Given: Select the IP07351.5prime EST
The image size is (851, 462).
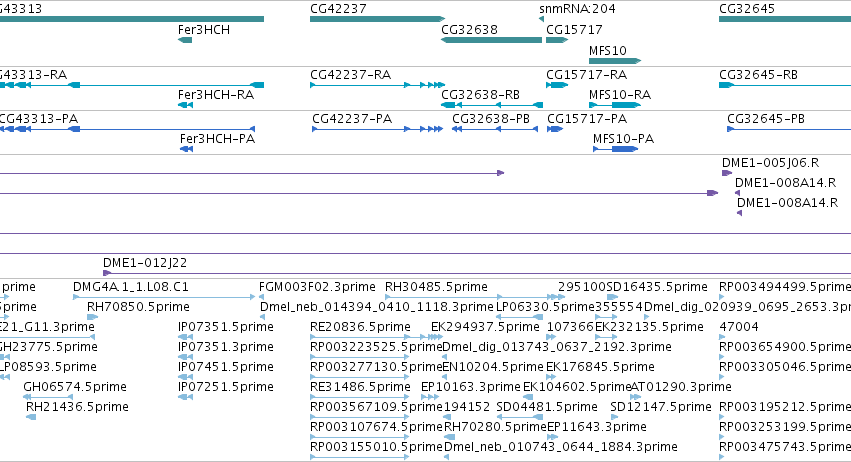Looking at the screenshot, I should [x=185, y=337].
